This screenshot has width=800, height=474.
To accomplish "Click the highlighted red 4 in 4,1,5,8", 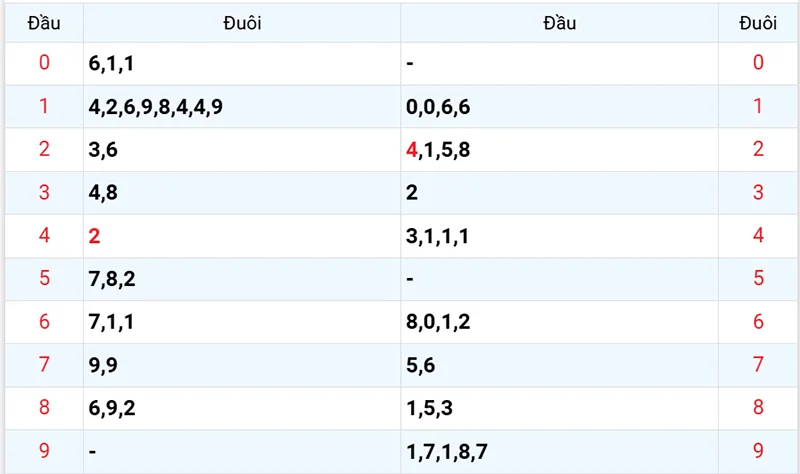I will pyautogui.click(x=412, y=150).
